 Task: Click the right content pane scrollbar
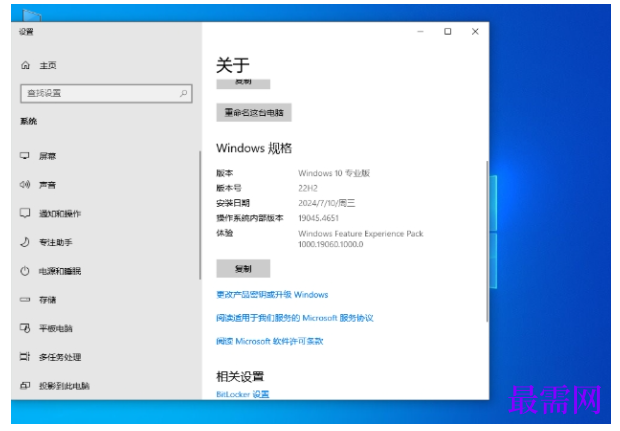pyautogui.click(x=487, y=241)
